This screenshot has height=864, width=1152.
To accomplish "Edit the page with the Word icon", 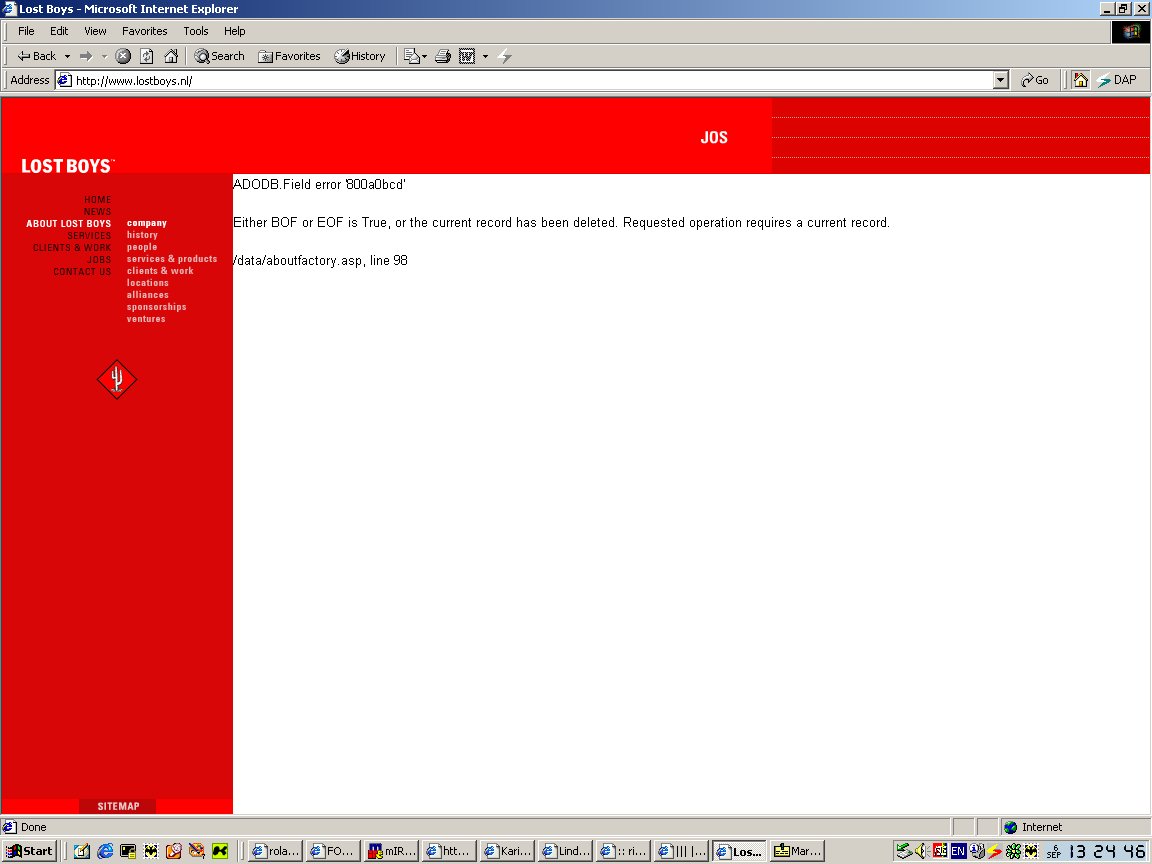I will (x=467, y=56).
